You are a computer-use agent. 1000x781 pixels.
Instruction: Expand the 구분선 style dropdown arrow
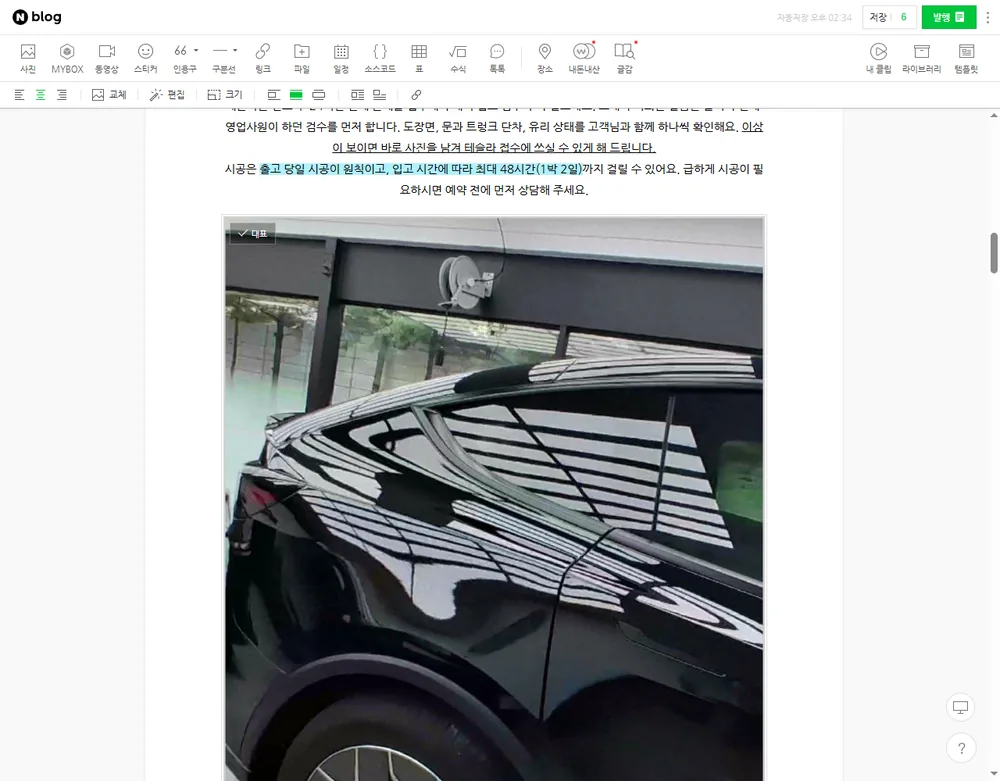point(235,50)
